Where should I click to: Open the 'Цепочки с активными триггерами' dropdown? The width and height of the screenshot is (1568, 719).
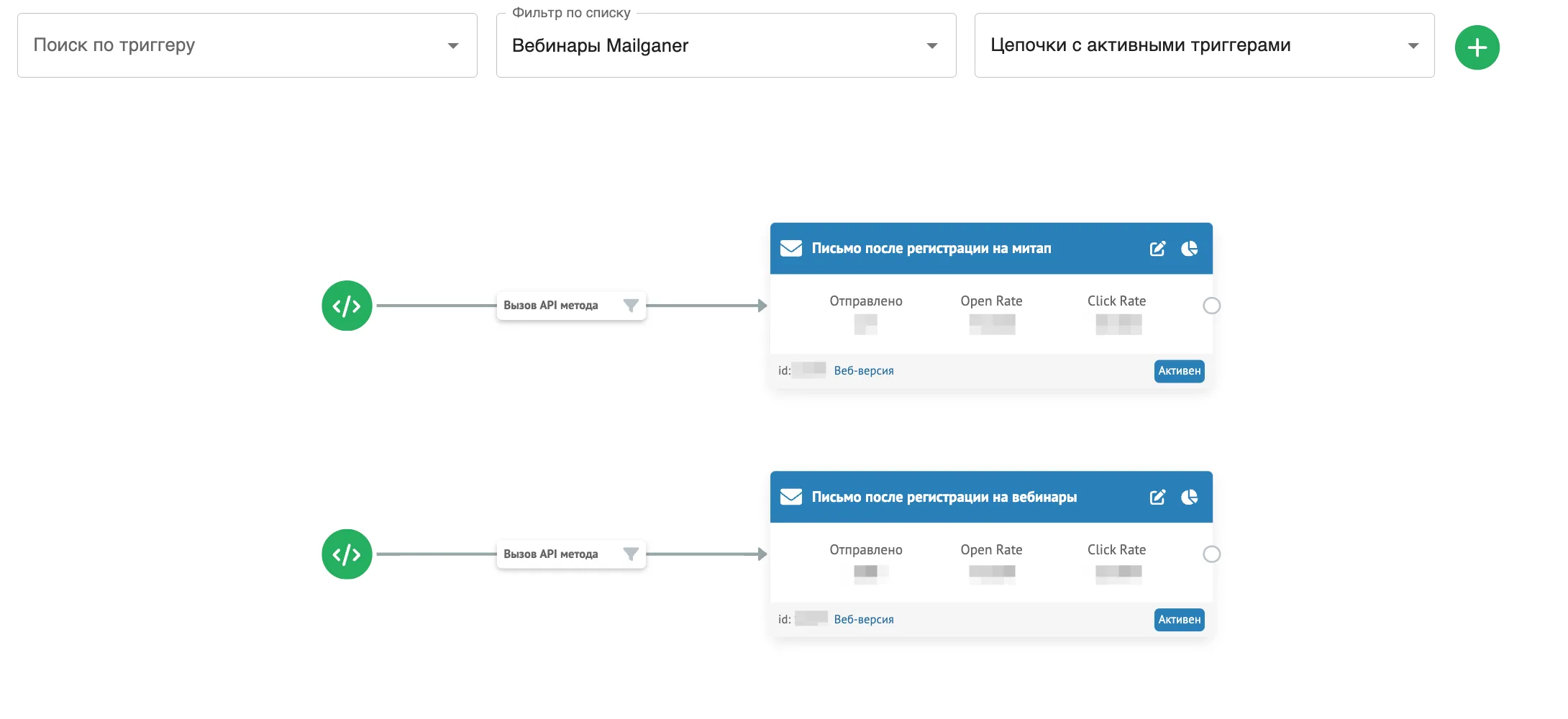(1204, 45)
